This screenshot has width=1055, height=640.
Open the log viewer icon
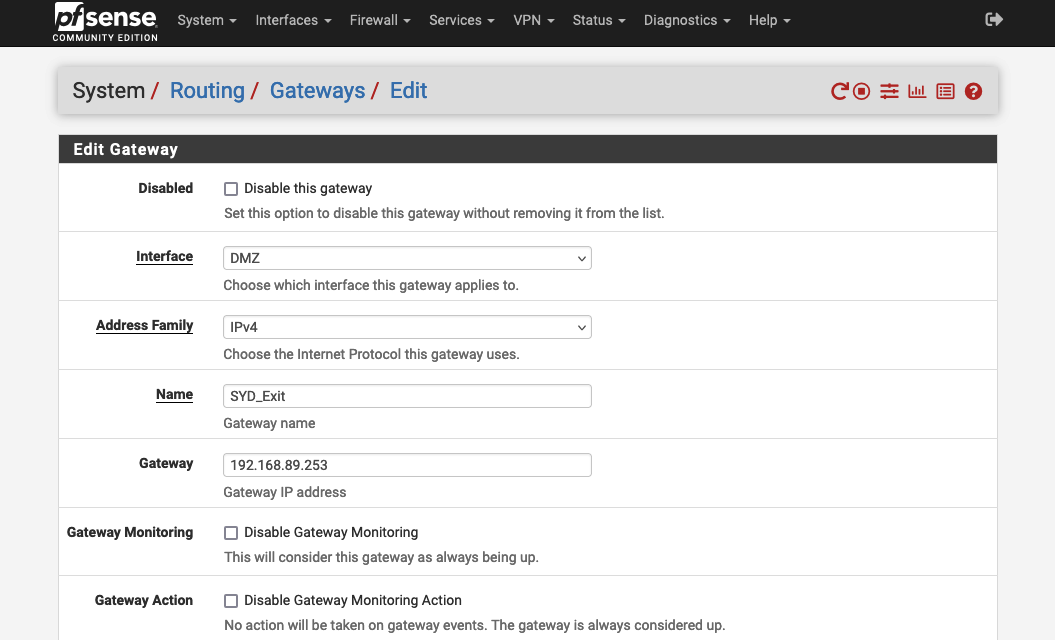point(945,91)
